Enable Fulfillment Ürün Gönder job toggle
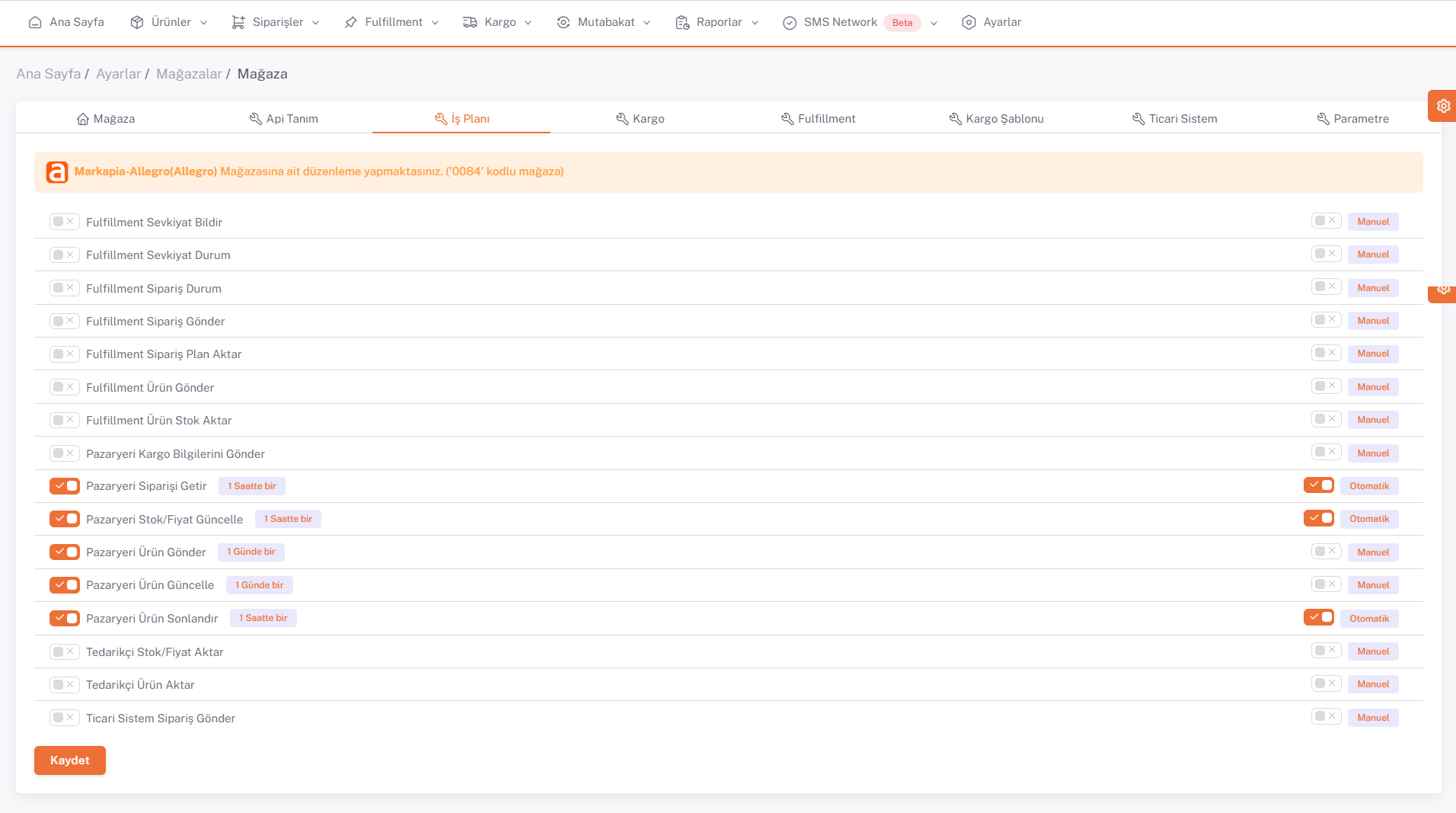Image resolution: width=1456 pixels, height=813 pixels. 65,387
